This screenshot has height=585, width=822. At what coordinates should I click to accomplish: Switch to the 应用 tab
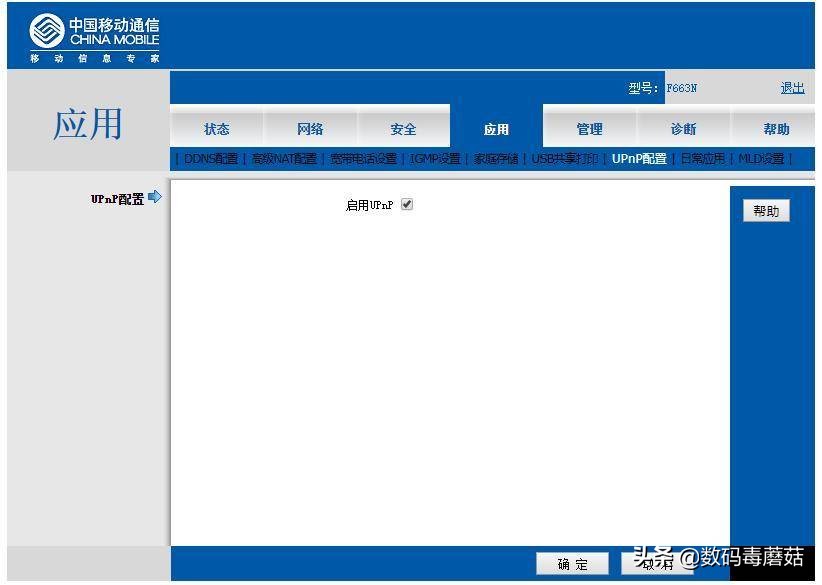(496, 128)
